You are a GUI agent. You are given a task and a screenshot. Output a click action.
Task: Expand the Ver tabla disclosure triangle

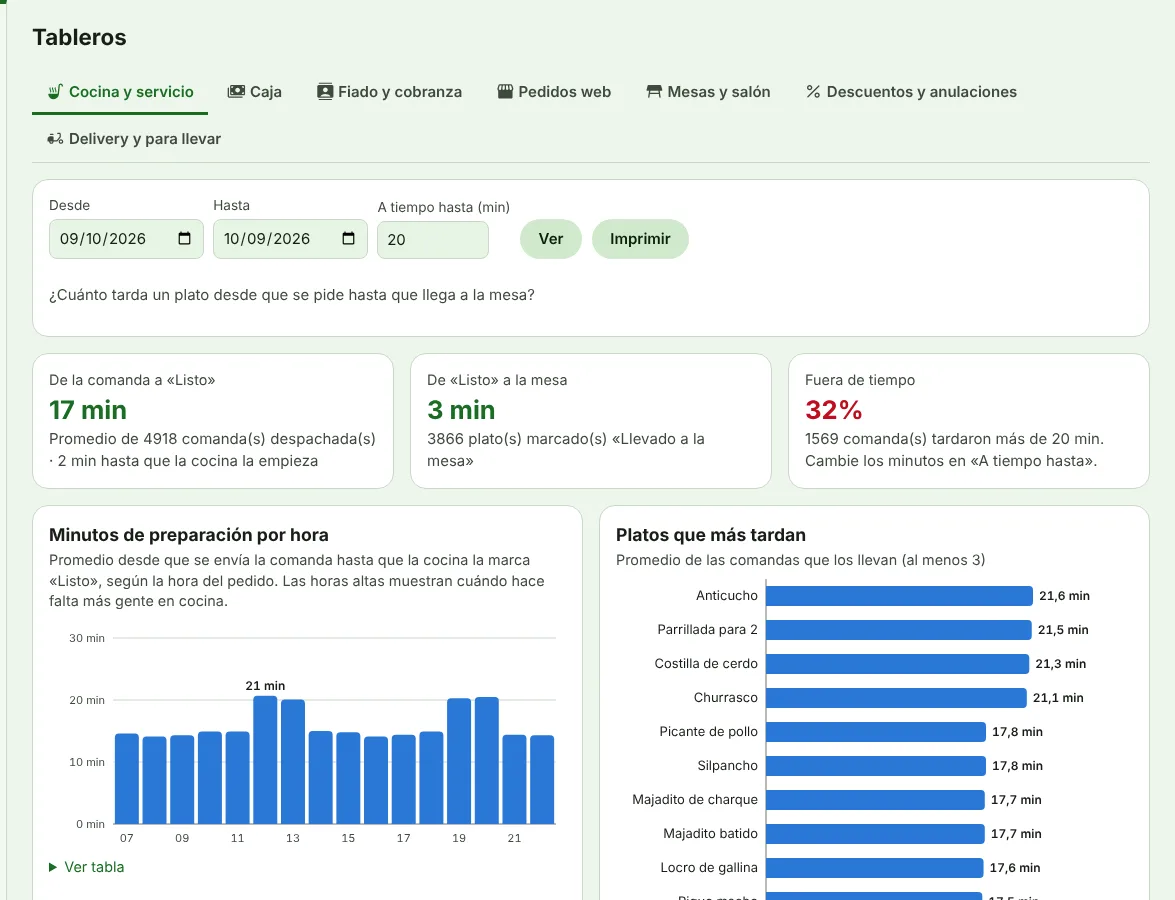pyautogui.click(x=52, y=867)
